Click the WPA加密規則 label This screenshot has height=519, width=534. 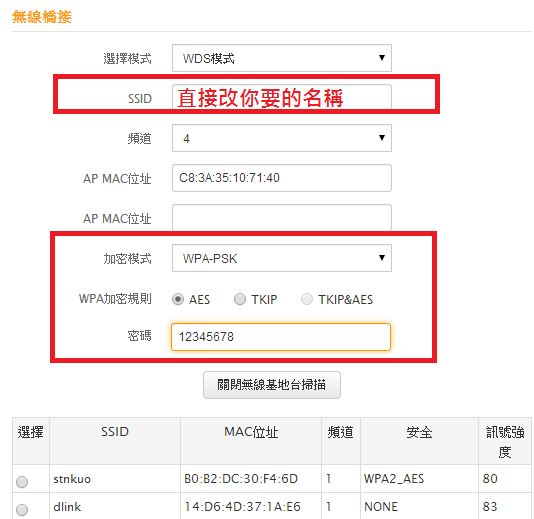pos(115,299)
